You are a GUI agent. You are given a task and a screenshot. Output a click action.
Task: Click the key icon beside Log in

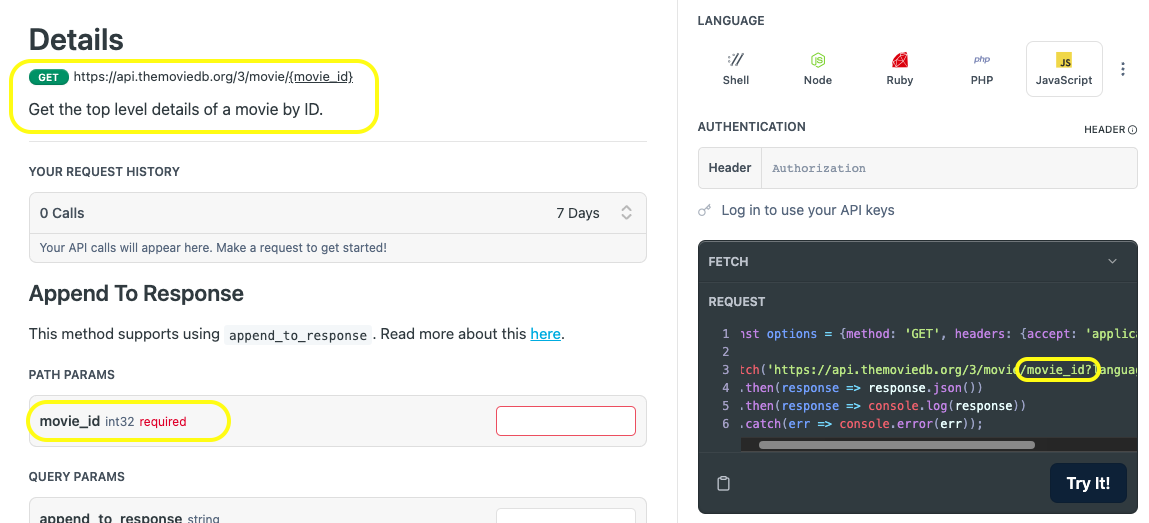point(704,211)
